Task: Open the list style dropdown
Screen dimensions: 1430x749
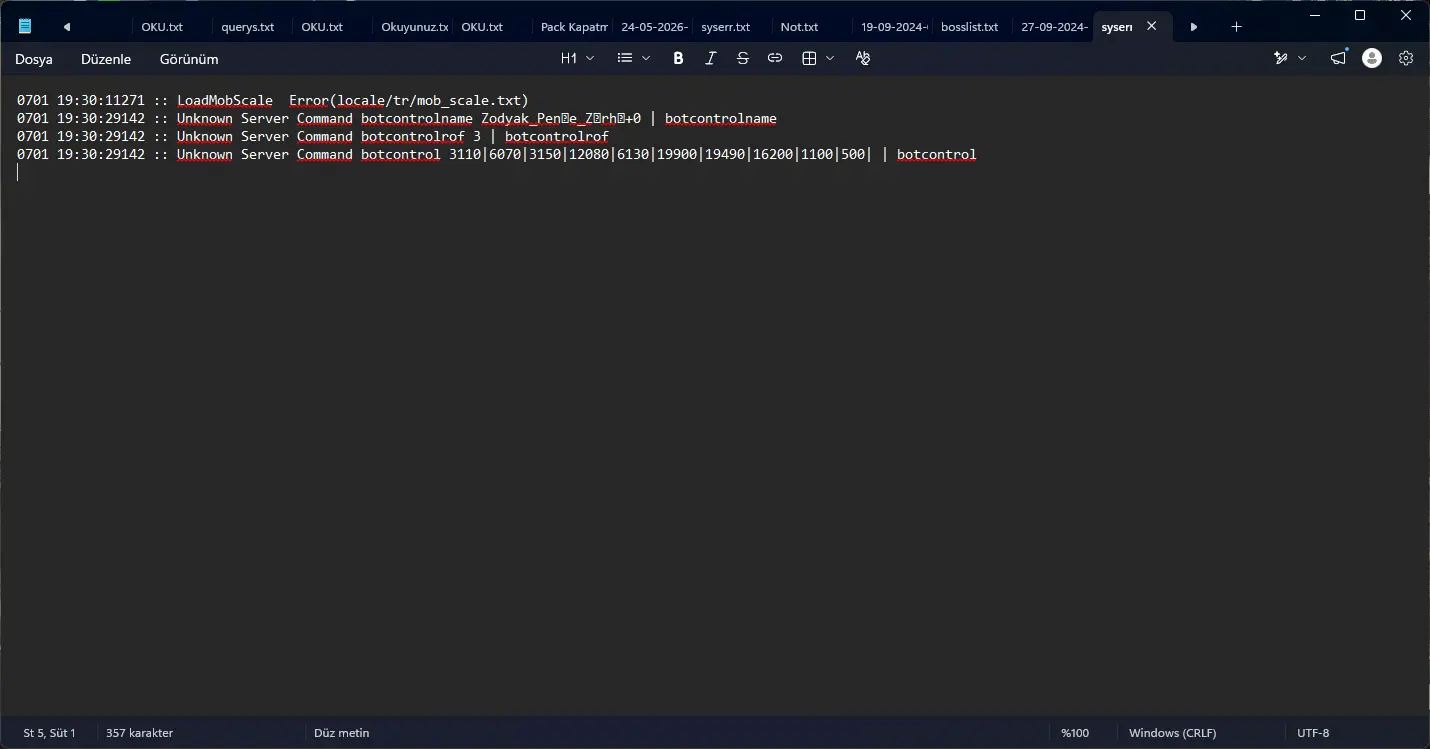Action: point(633,59)
